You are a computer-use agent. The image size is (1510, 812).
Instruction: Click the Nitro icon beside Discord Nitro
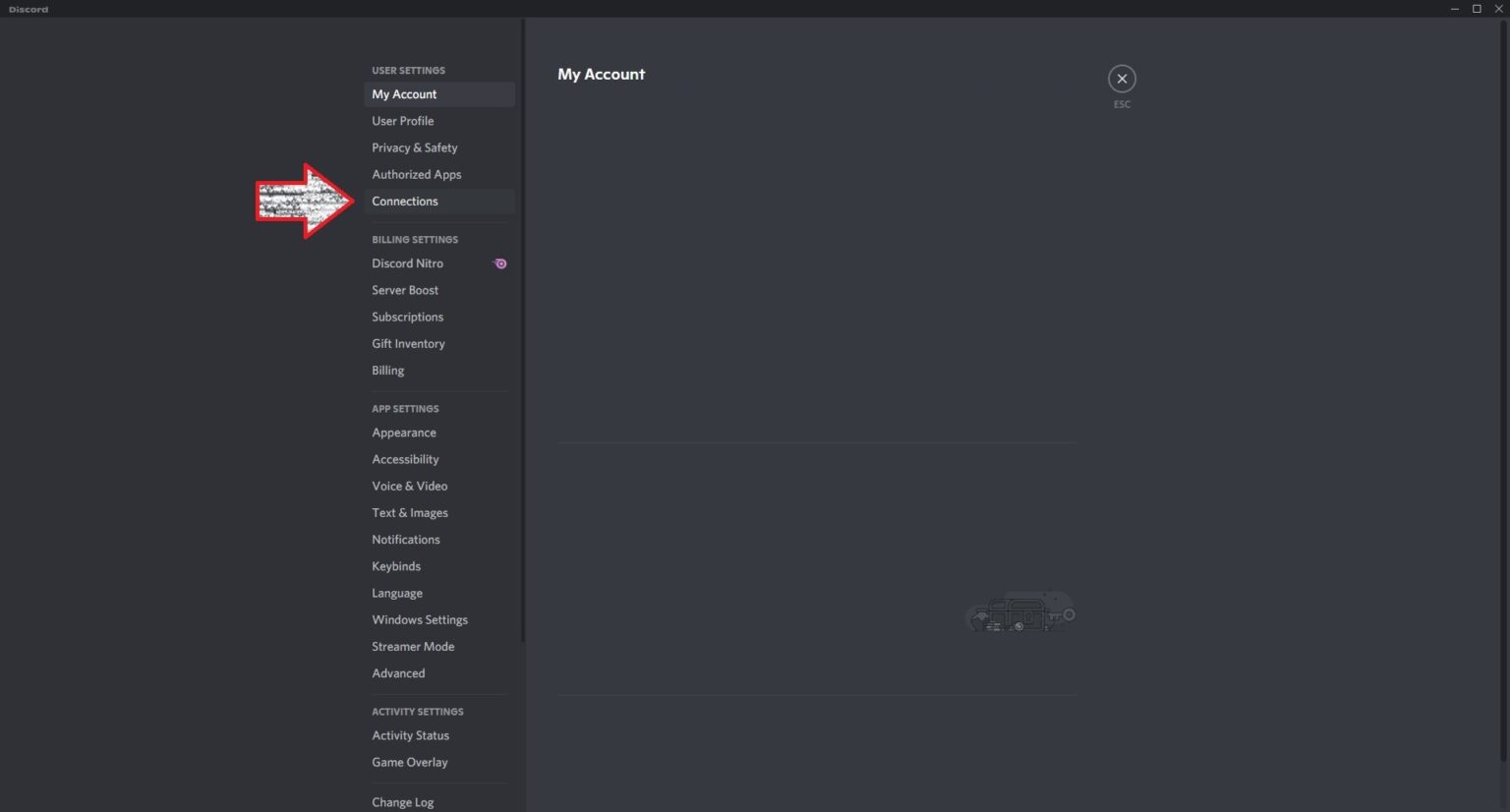click(500, 263)
